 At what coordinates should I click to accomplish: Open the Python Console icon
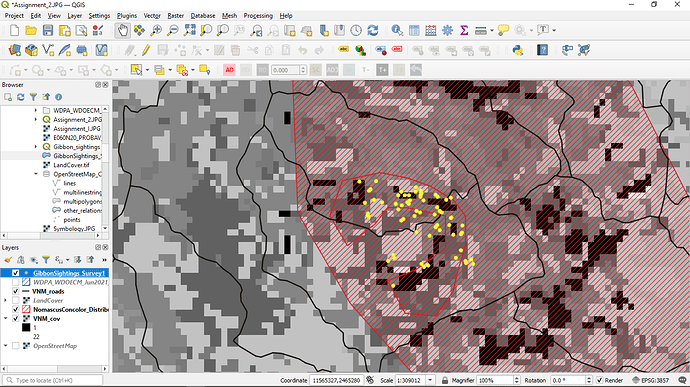(518, 50)
